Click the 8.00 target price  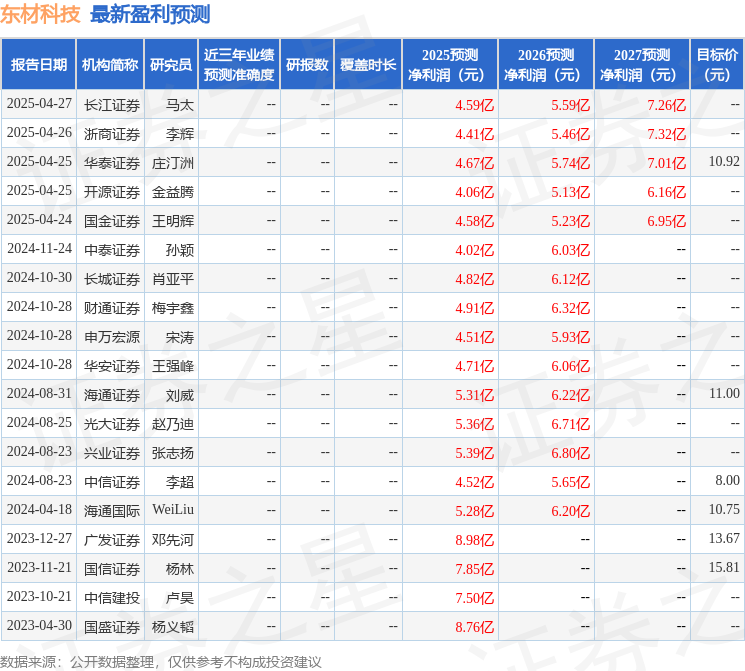point(727,480)
